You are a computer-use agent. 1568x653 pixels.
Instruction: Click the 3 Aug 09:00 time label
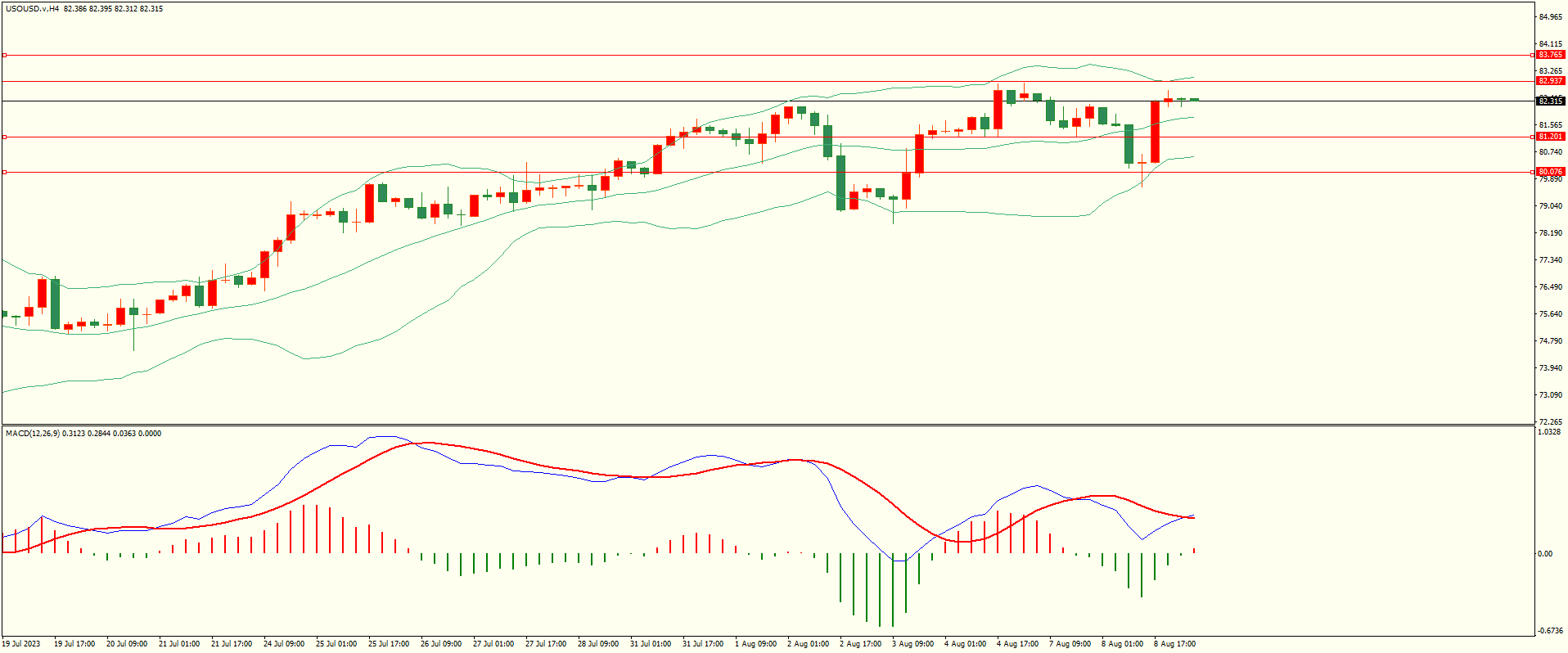coord(912,644)
